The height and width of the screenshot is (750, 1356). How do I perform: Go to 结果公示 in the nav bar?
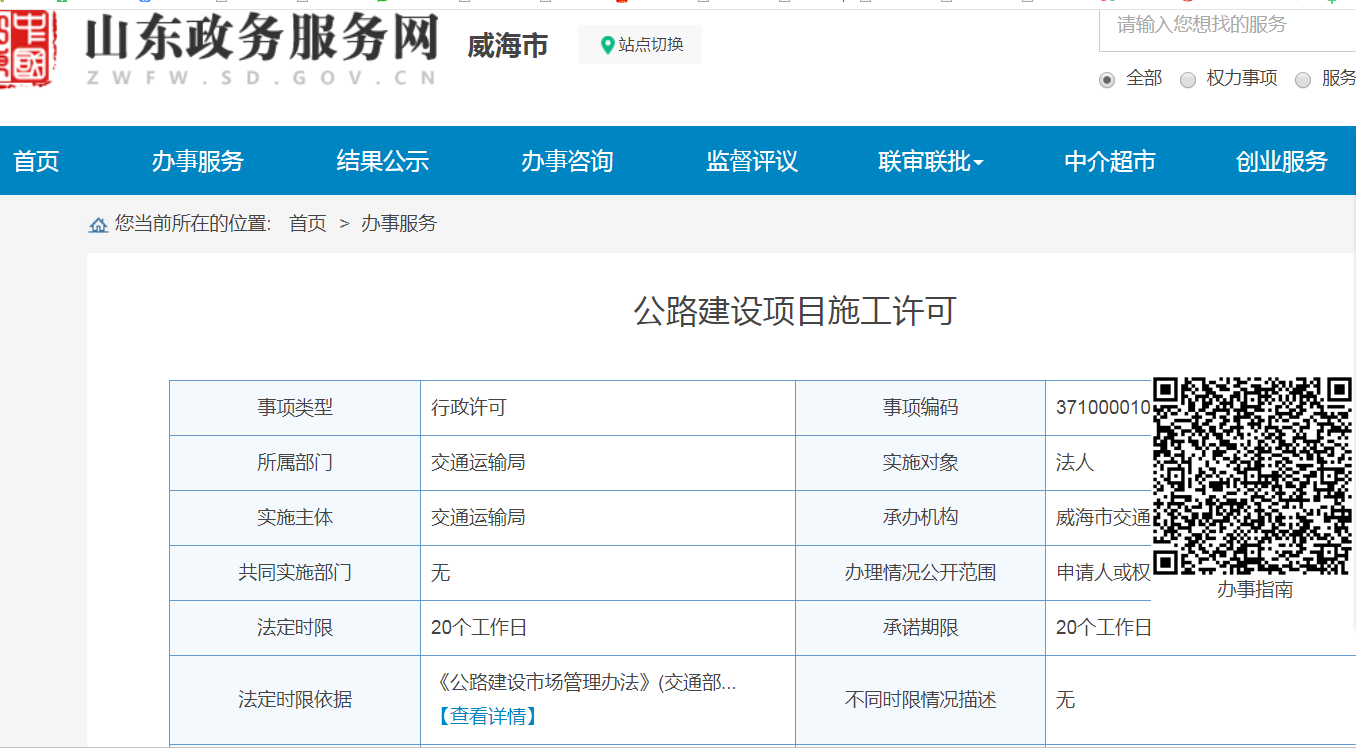pyautogui.click(x=383, y=161)
